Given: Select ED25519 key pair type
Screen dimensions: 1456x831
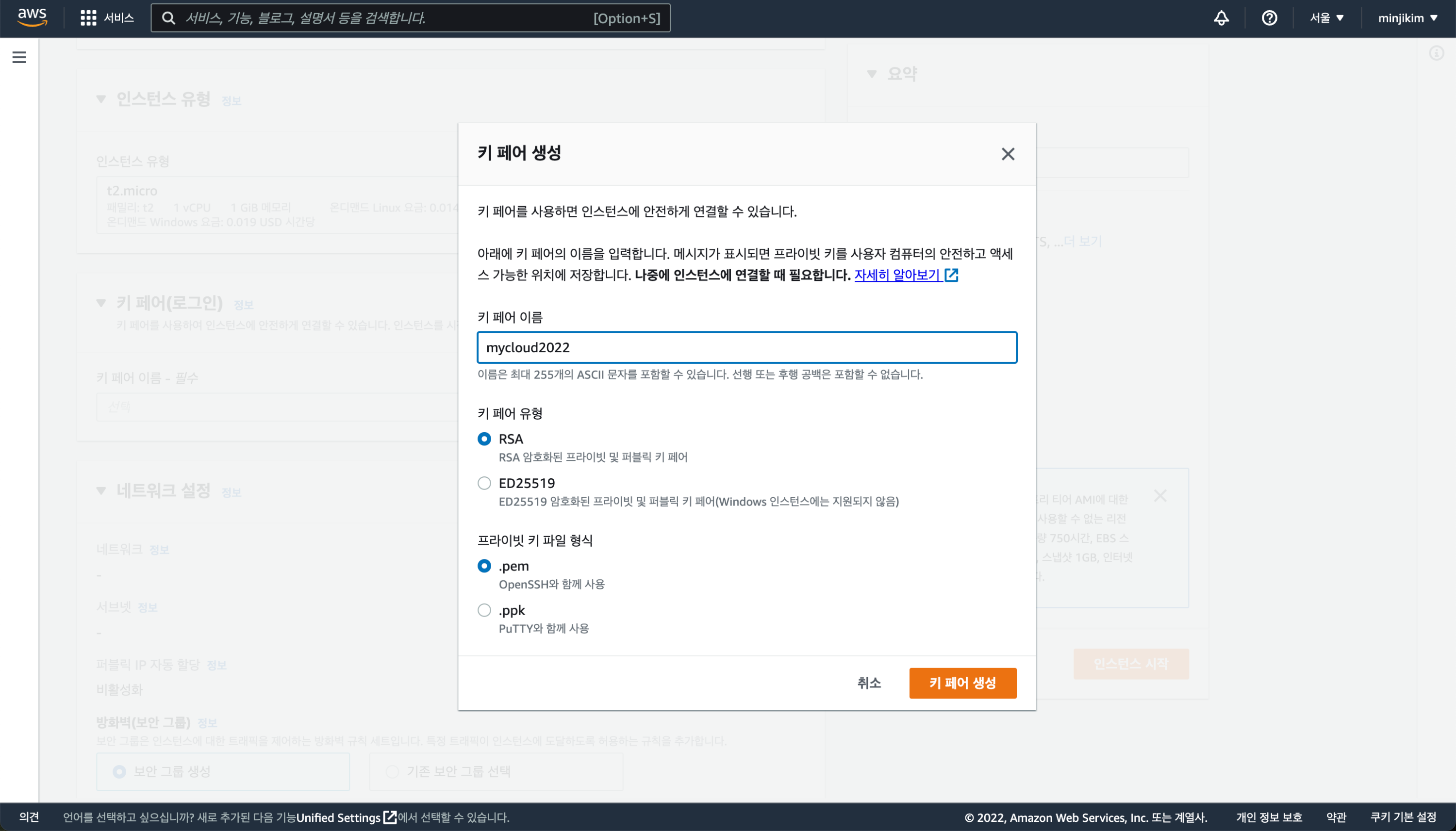Looking at the screenshot, I should click(484, 484).
